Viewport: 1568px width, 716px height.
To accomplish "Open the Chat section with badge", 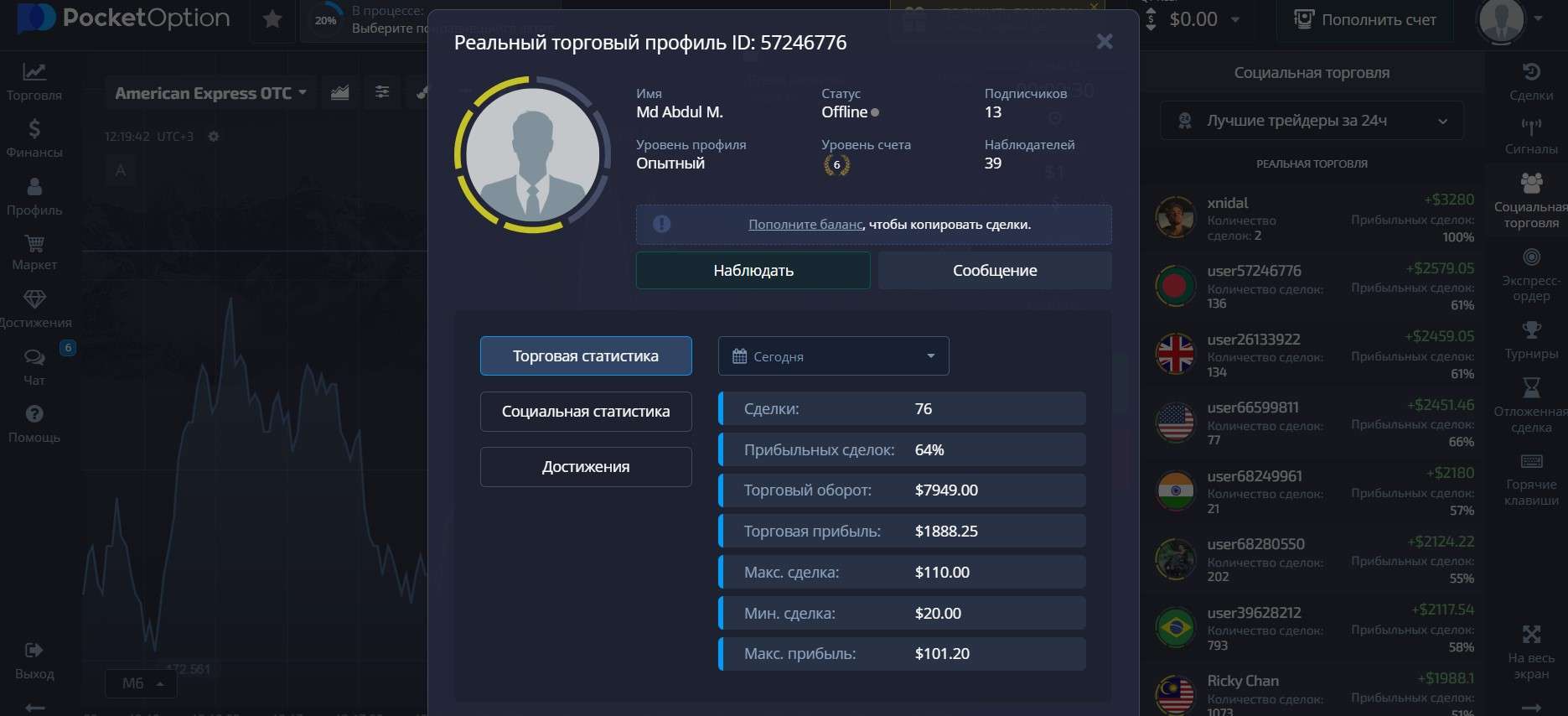I will coord(34,367).
